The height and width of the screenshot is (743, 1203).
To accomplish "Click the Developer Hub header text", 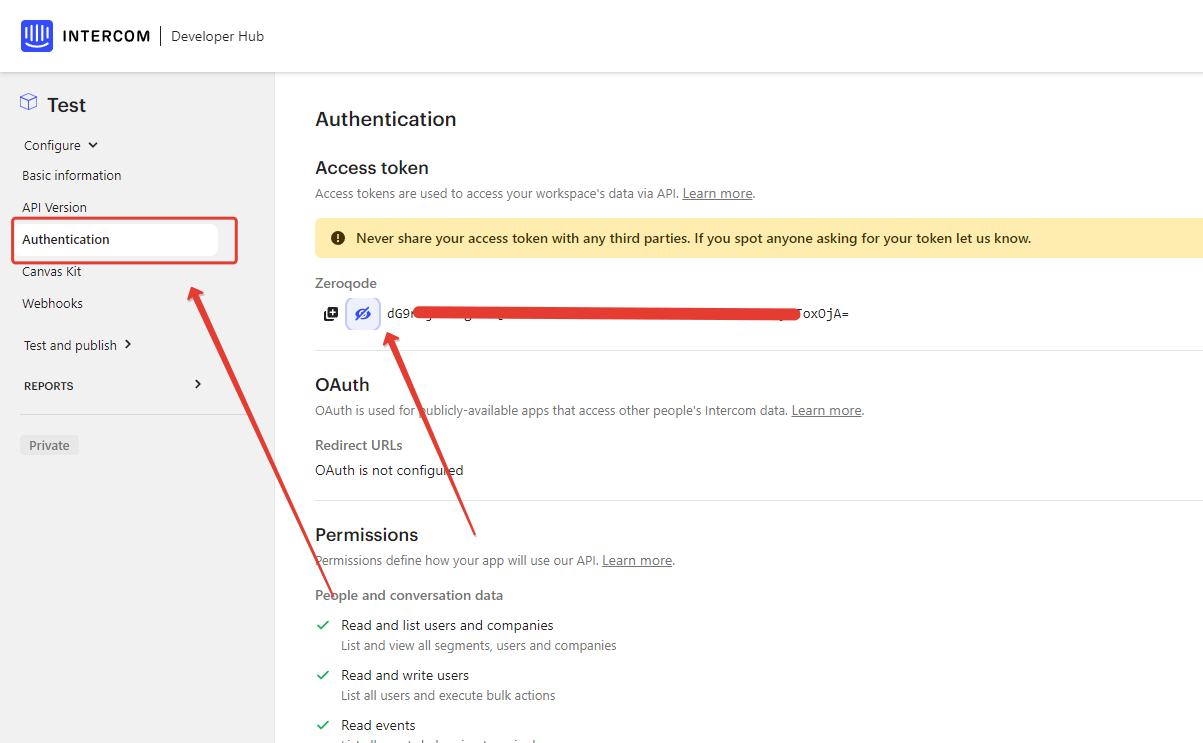I will tap(218, 36).
